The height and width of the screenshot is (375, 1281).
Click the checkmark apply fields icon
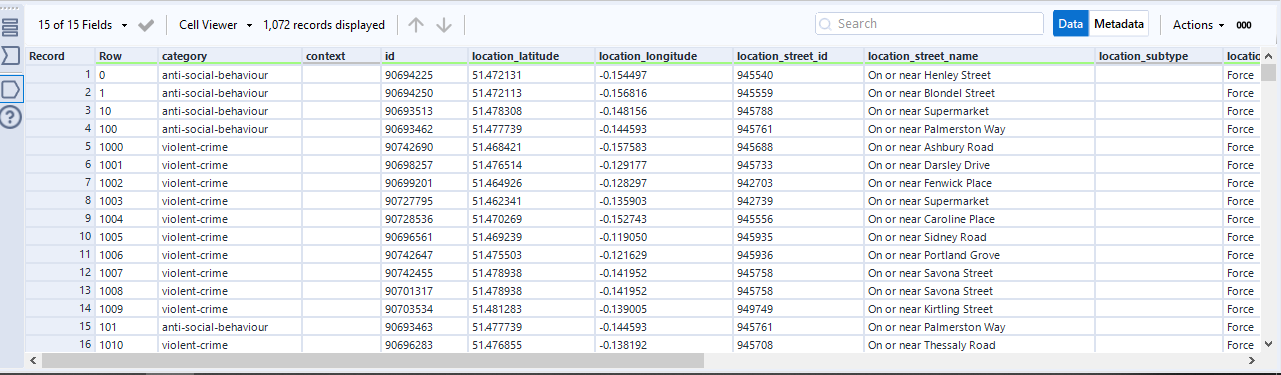[x=146, y=25]
